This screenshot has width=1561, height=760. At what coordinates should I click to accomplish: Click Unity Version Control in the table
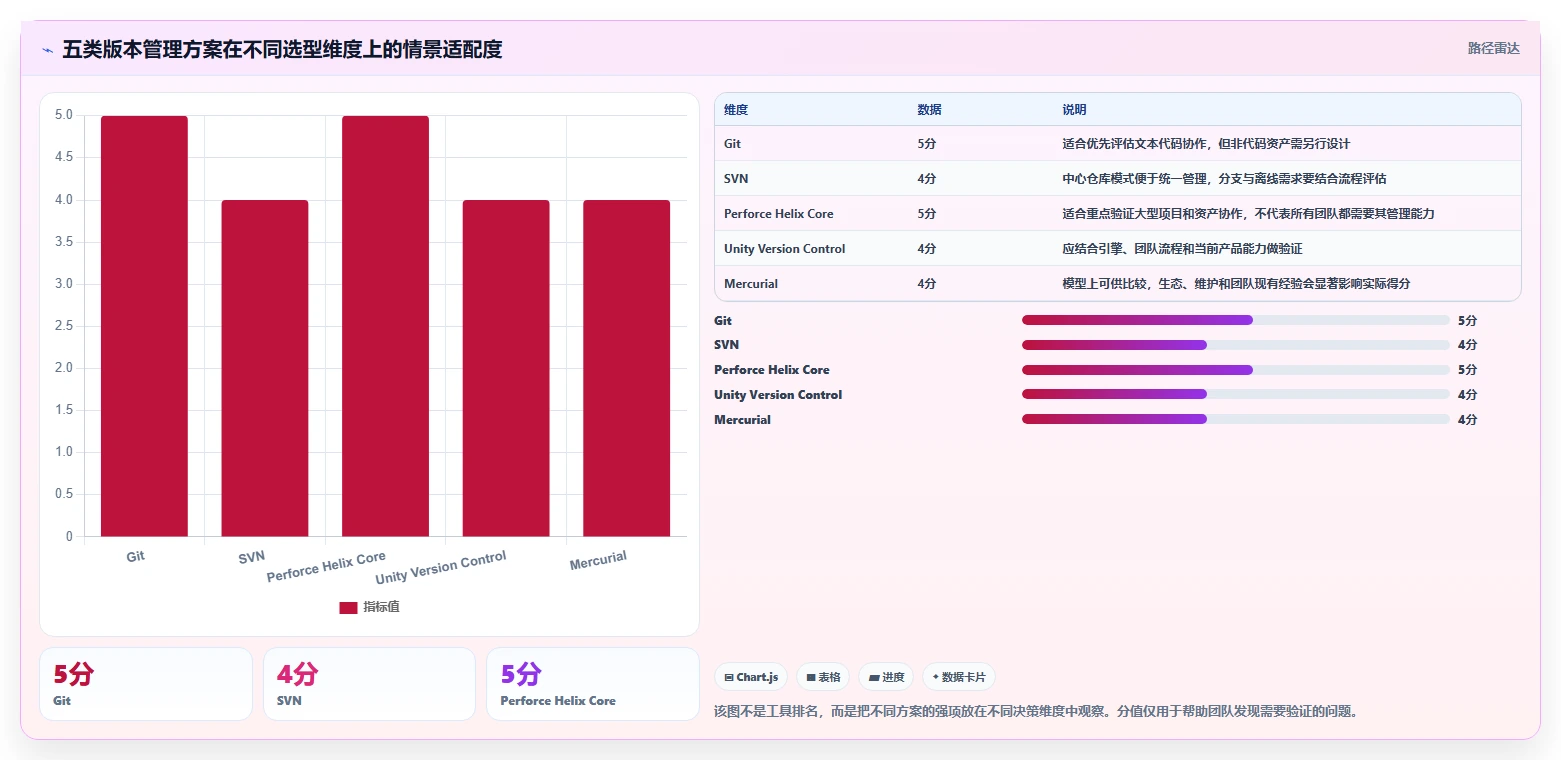784,249
